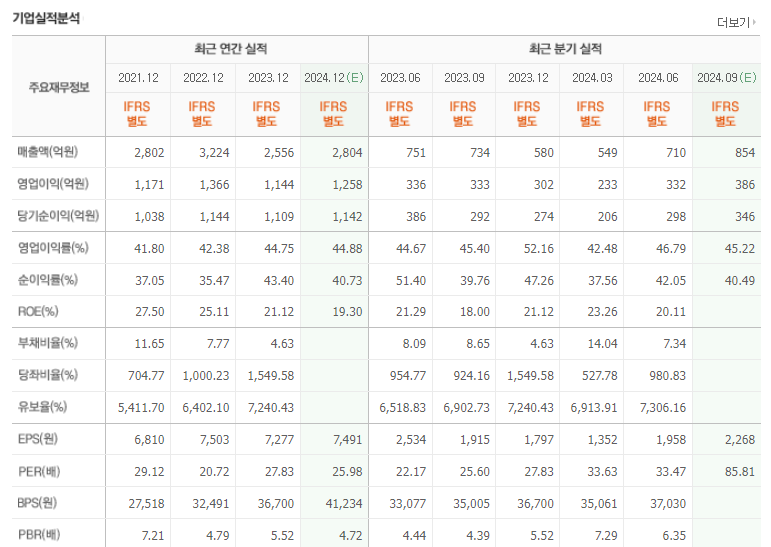
Task: Click the 2024.12(E) estimate column header
Action: pyautogui.click(x=334, y=78)
